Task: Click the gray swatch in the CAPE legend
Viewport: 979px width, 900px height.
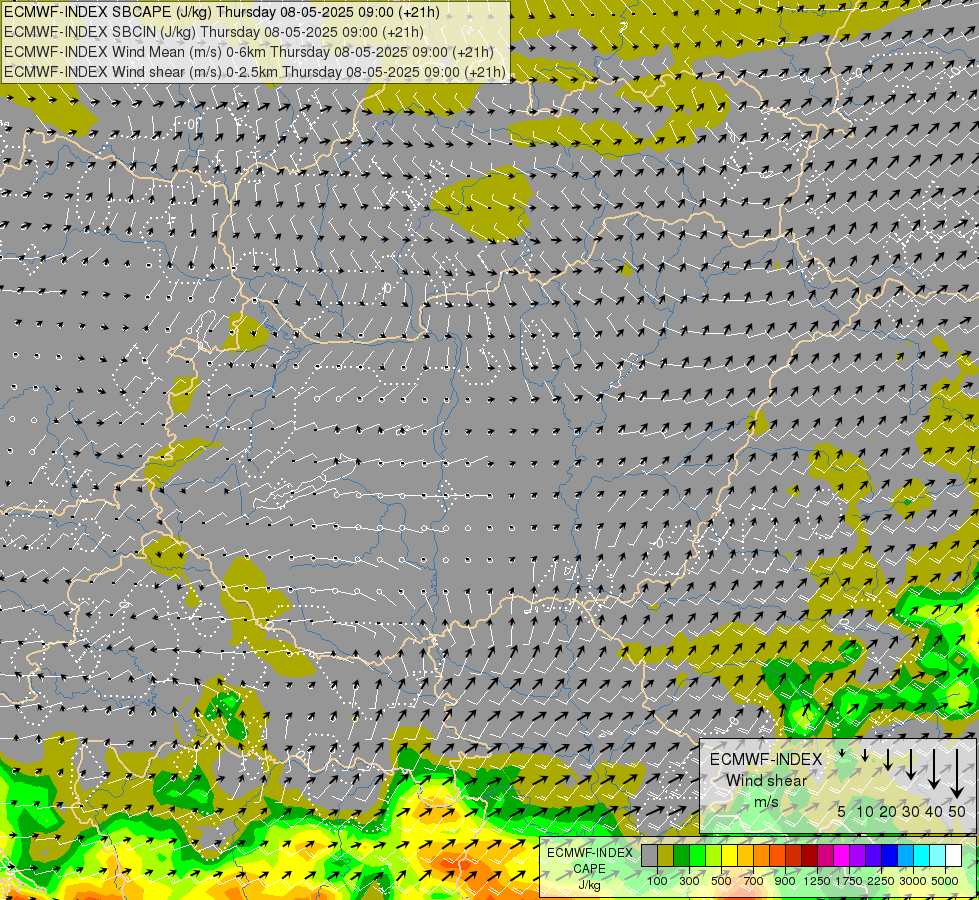Action: pyautogui.click(x=649, y=855)
